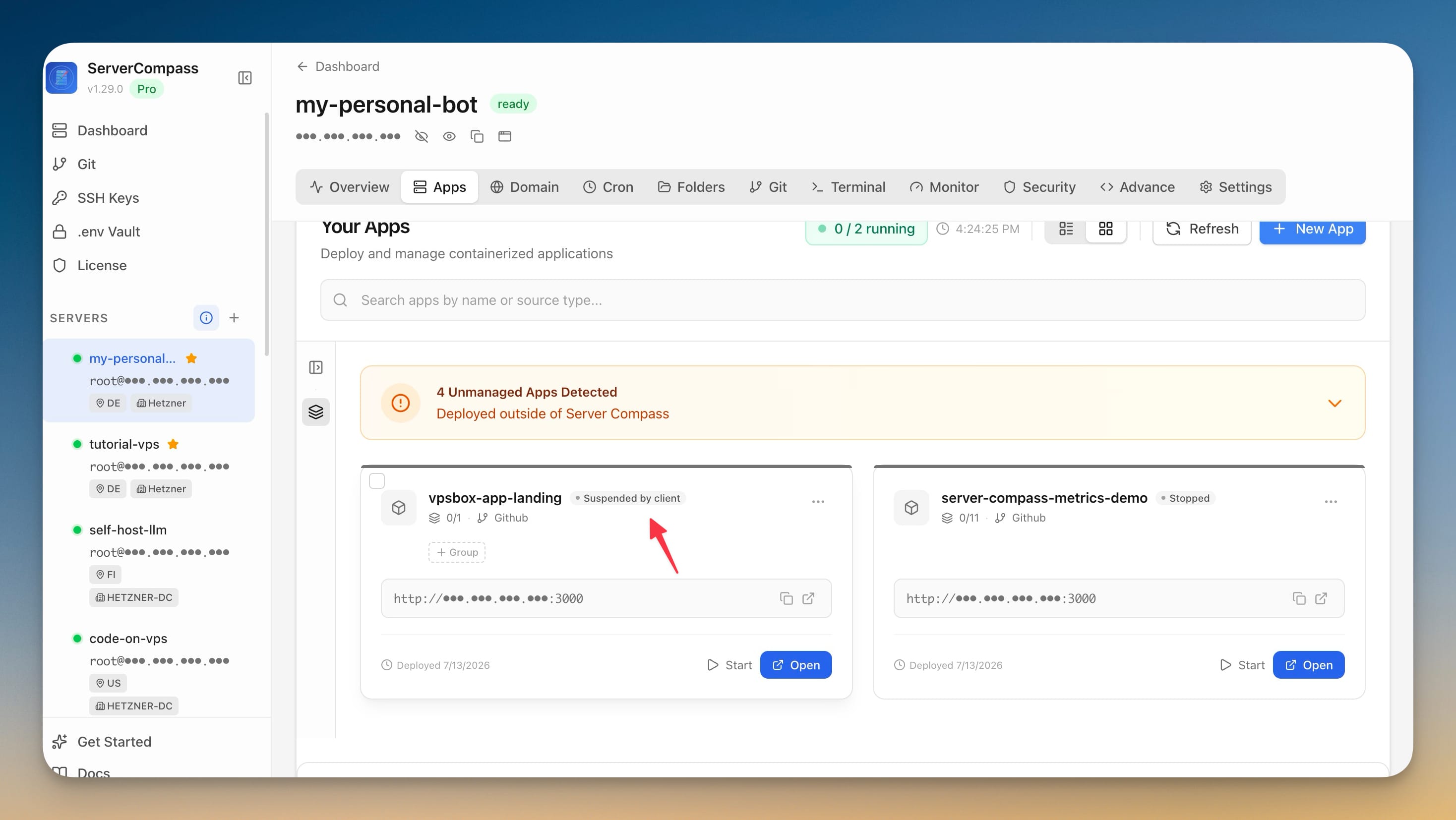Click the Suspended by client status label
Image resolution: width=1456 pixels, height=820 pixels.
(627, 498)
